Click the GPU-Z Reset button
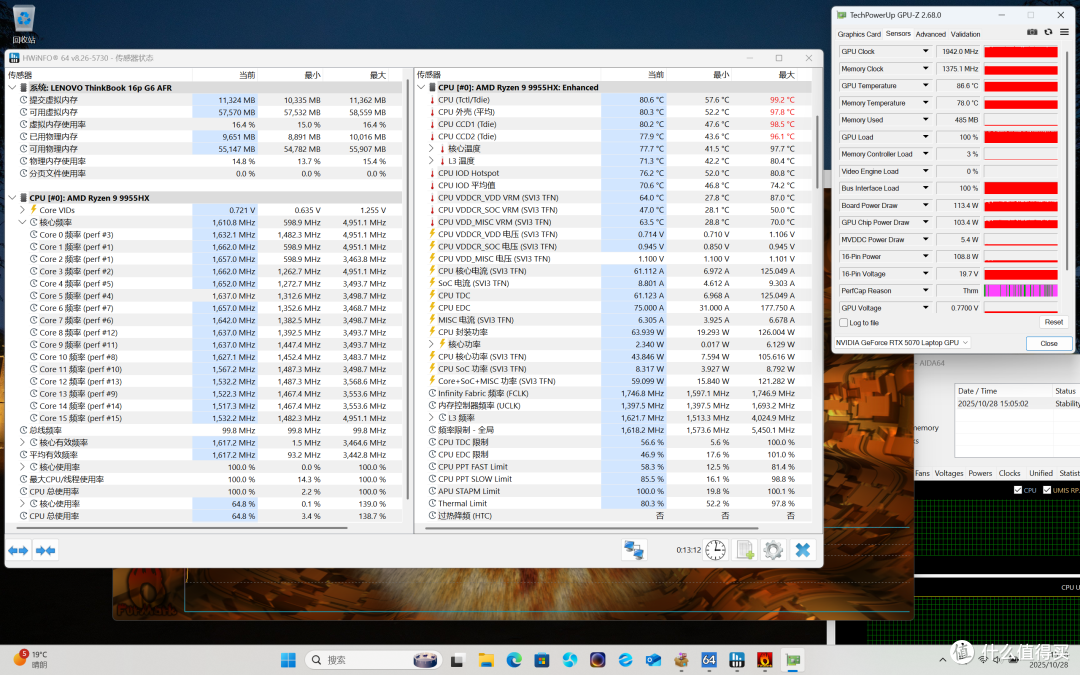1080x675 pixels. click(x=1053, y=322)
